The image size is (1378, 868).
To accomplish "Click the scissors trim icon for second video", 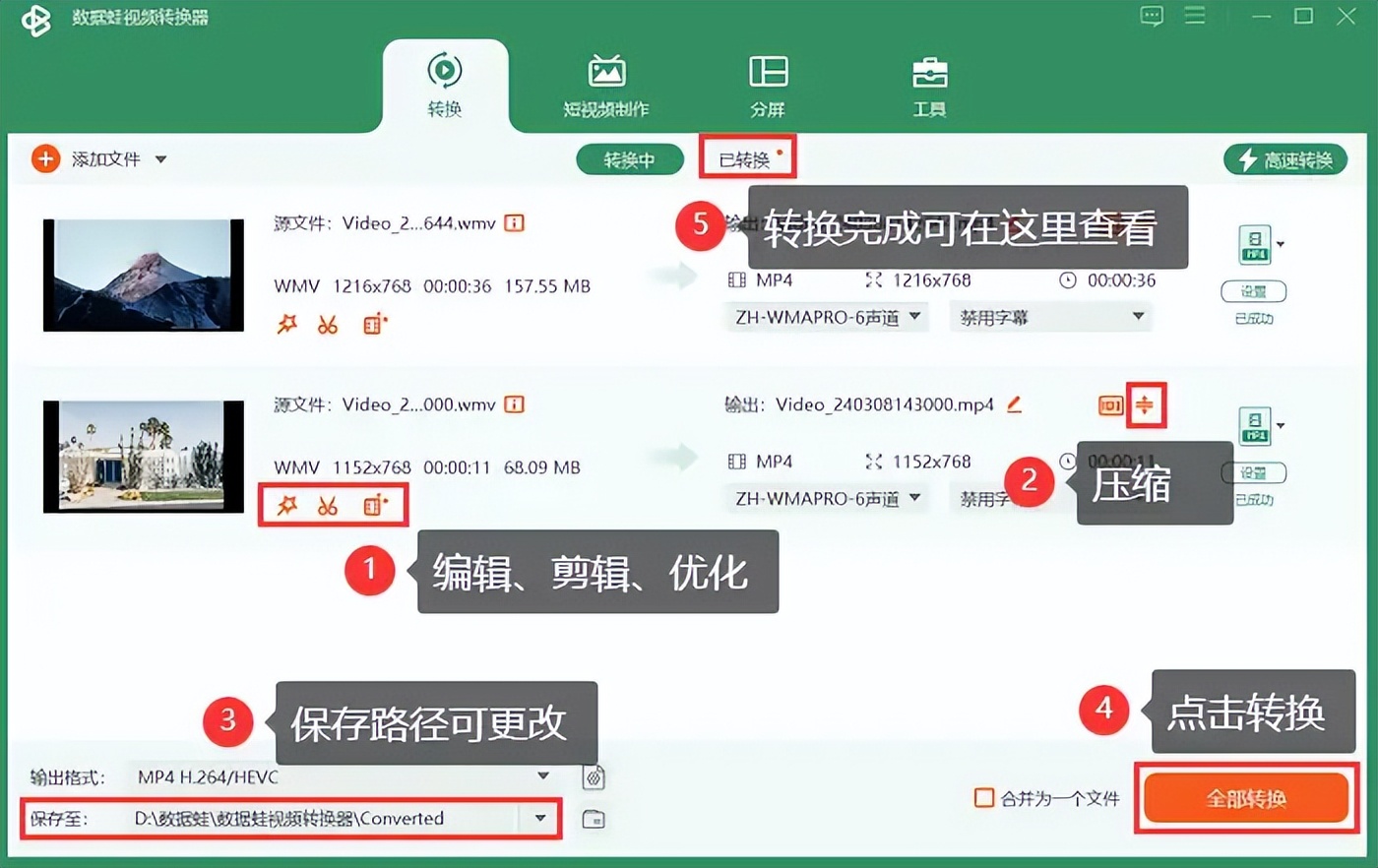I will point(328,506).
